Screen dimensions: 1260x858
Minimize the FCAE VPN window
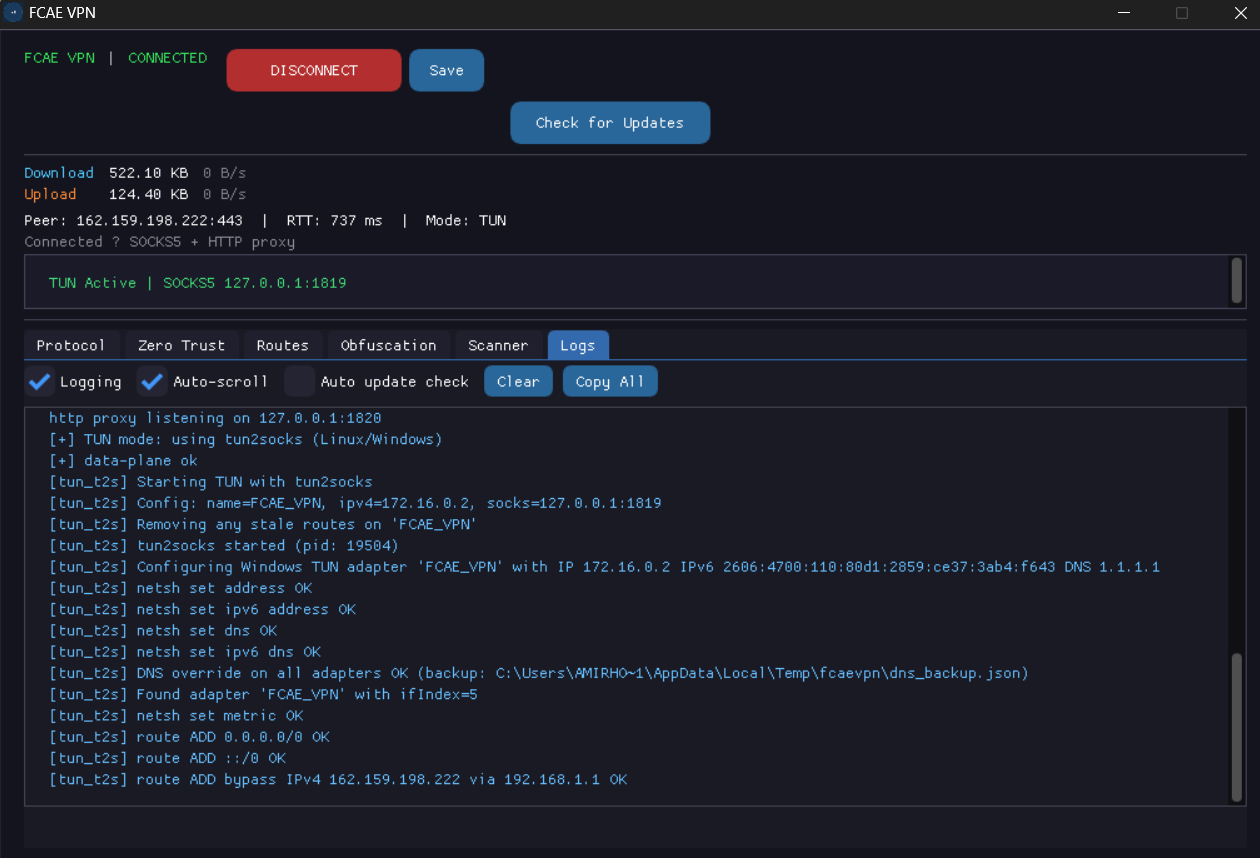[x=1123, y=13]
